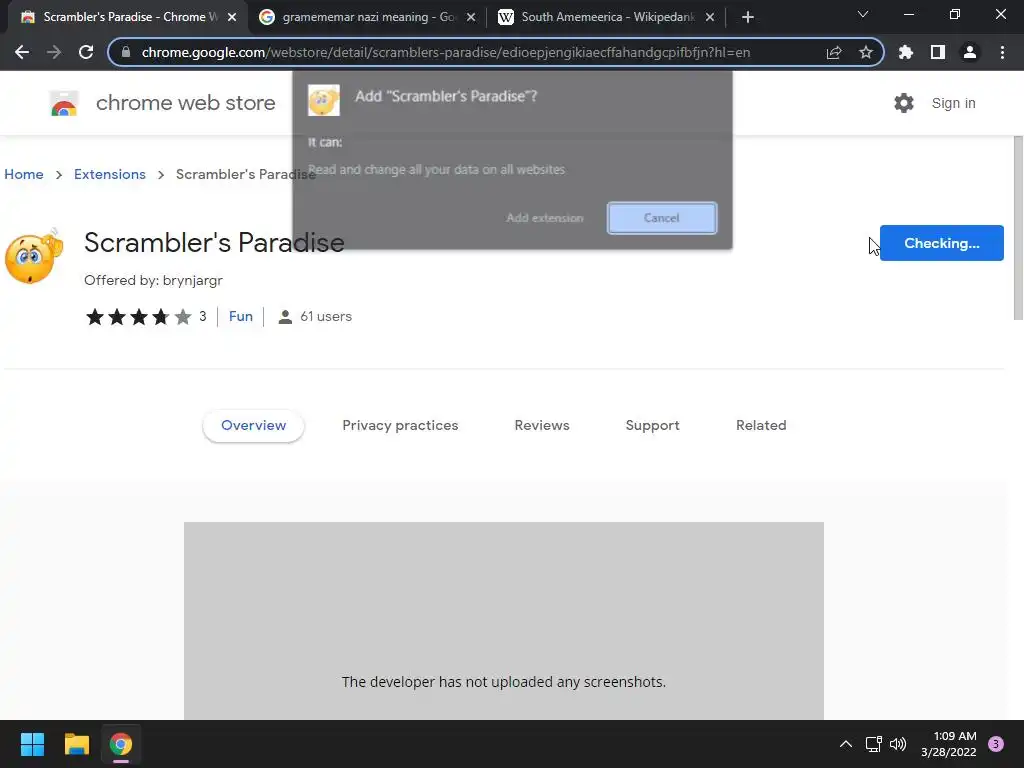
Task: Bookmark this page with the star icon
Action: tap(866, 52)
